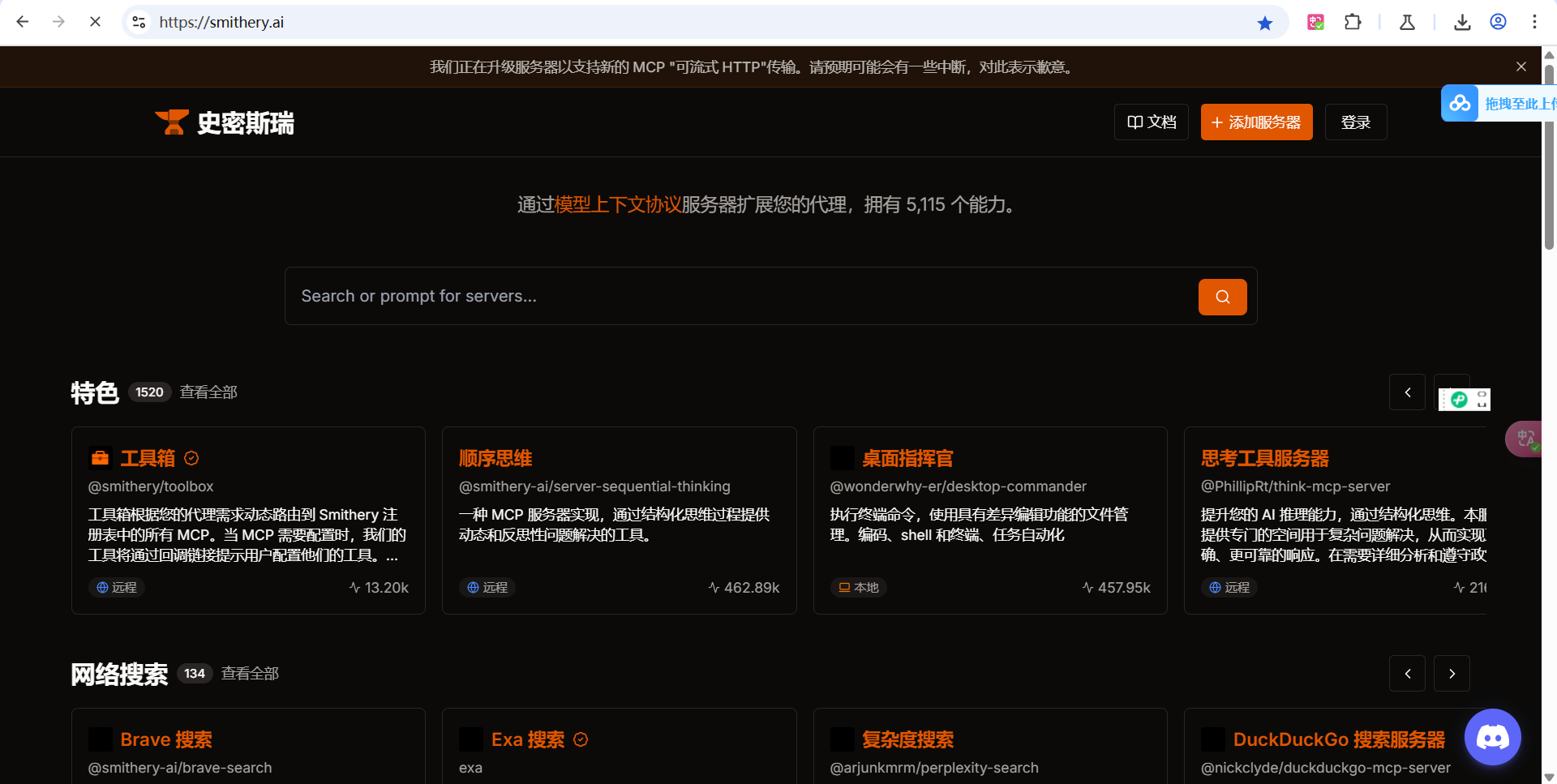Click the 1520 featured count badge
Screen dimensions: 1557x784
(x=149, y=392)
